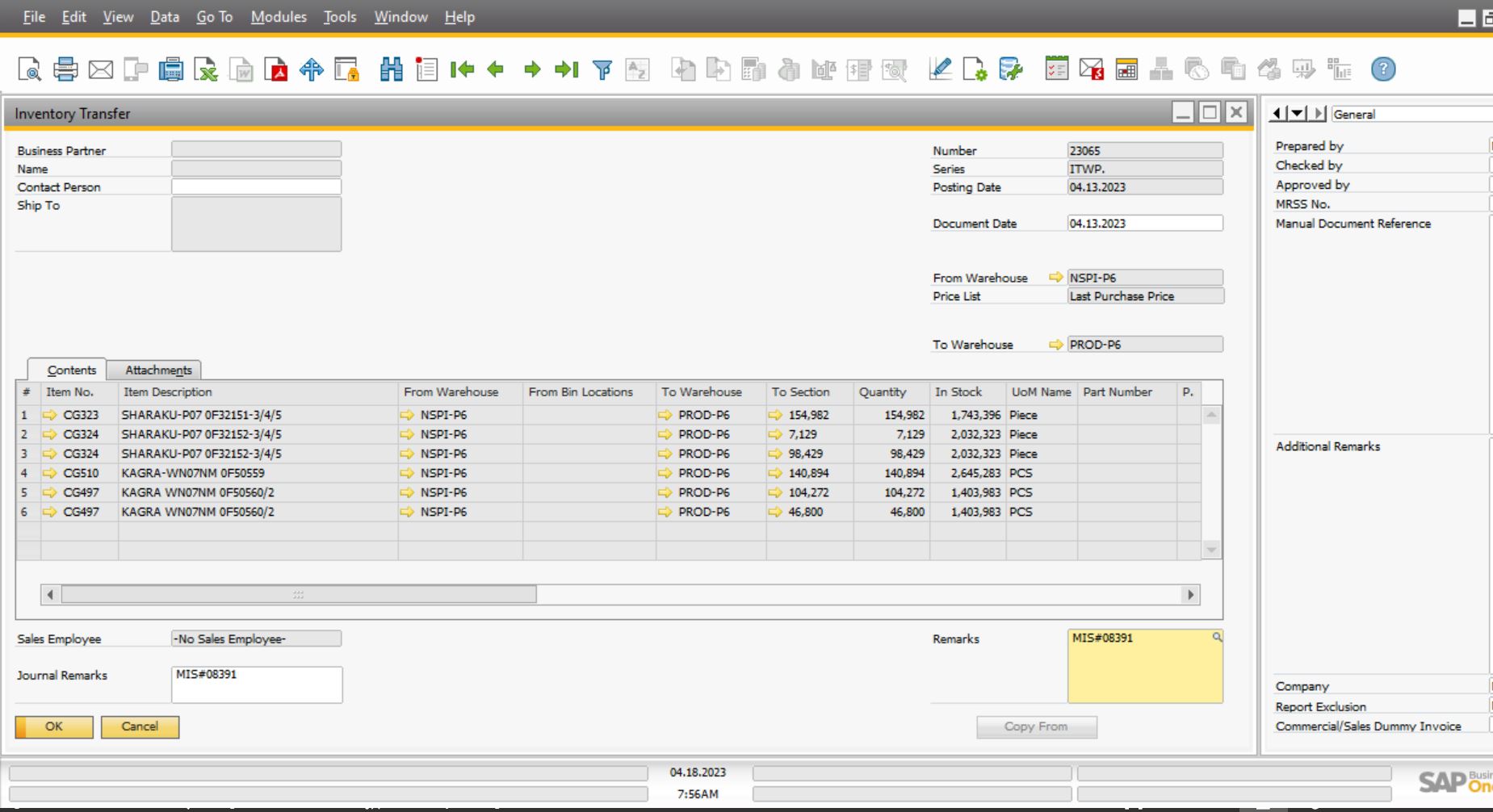Open Print Preview from the toolbar
This screenshot has height=812, width=1493.
[x=30, y=69]
